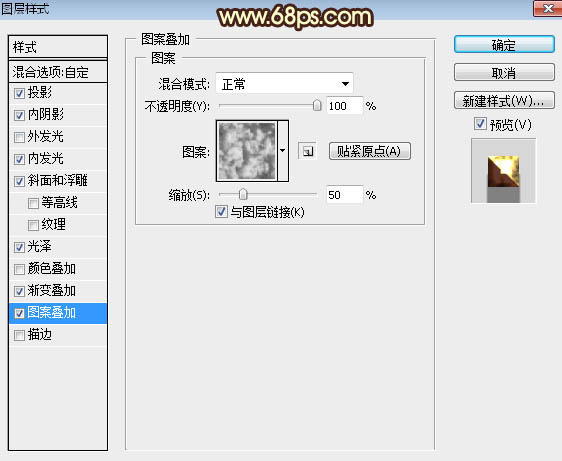The image size is (562, 461).
Task: Open the pattern picker dropdown arrow
Action: coord(283,151)
